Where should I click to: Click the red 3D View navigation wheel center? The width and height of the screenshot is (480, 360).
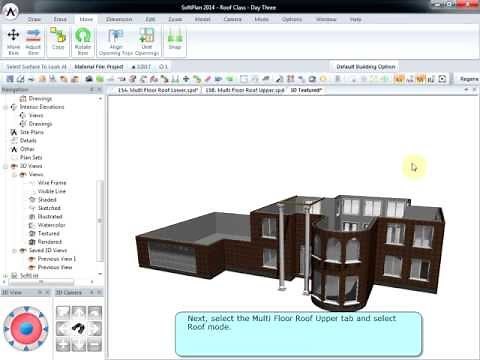pyautogui.click(x=26, y=329)
